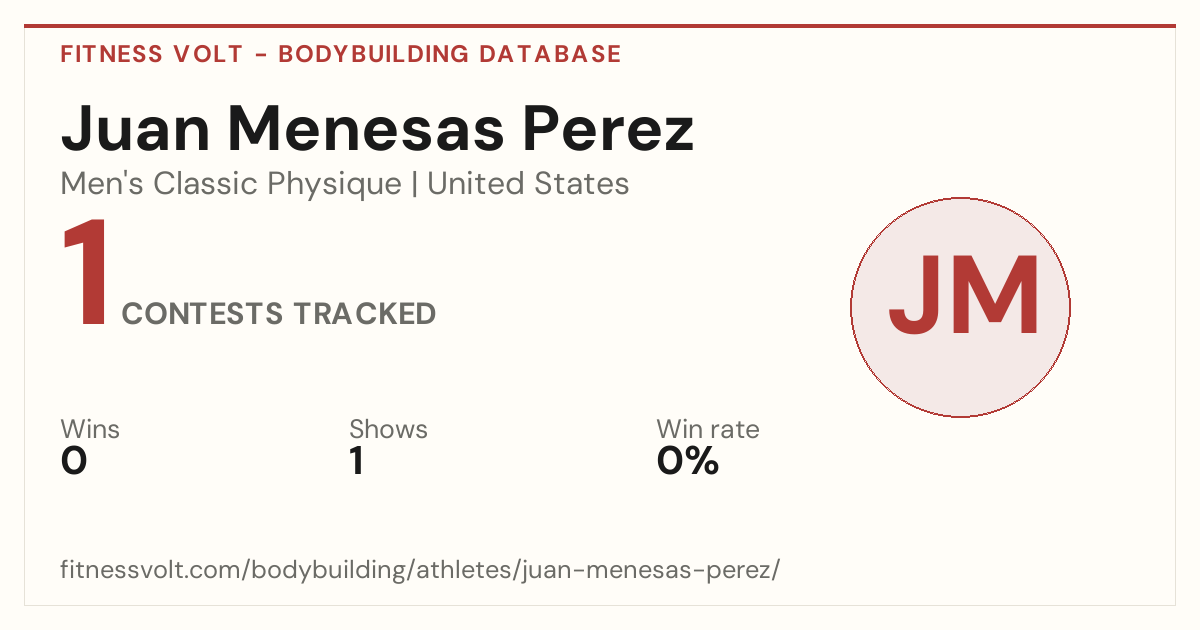Click the JM avatar circle
The height and width of the screenshot is (630, 1200).
click(960, 307)
